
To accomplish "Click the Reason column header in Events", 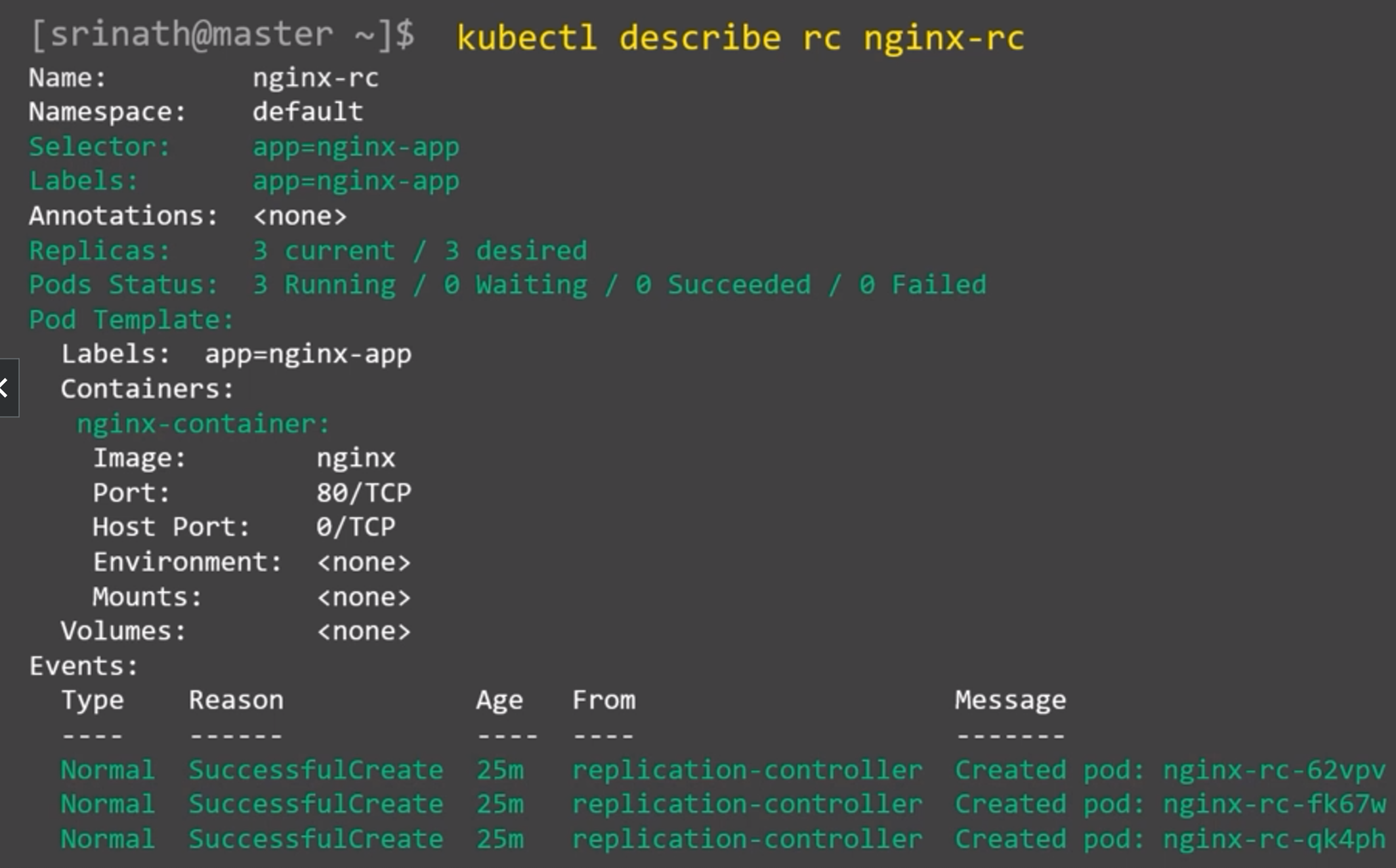I will 236,700.
